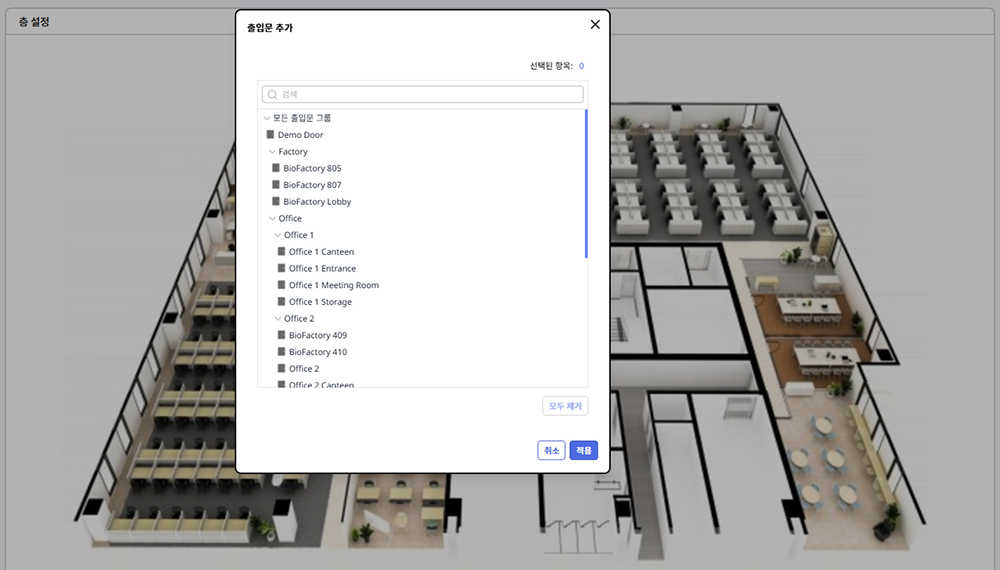The image size is (1000, 570).
Task: Click the door list vertical scrollbar
Action: pos(585,185)
